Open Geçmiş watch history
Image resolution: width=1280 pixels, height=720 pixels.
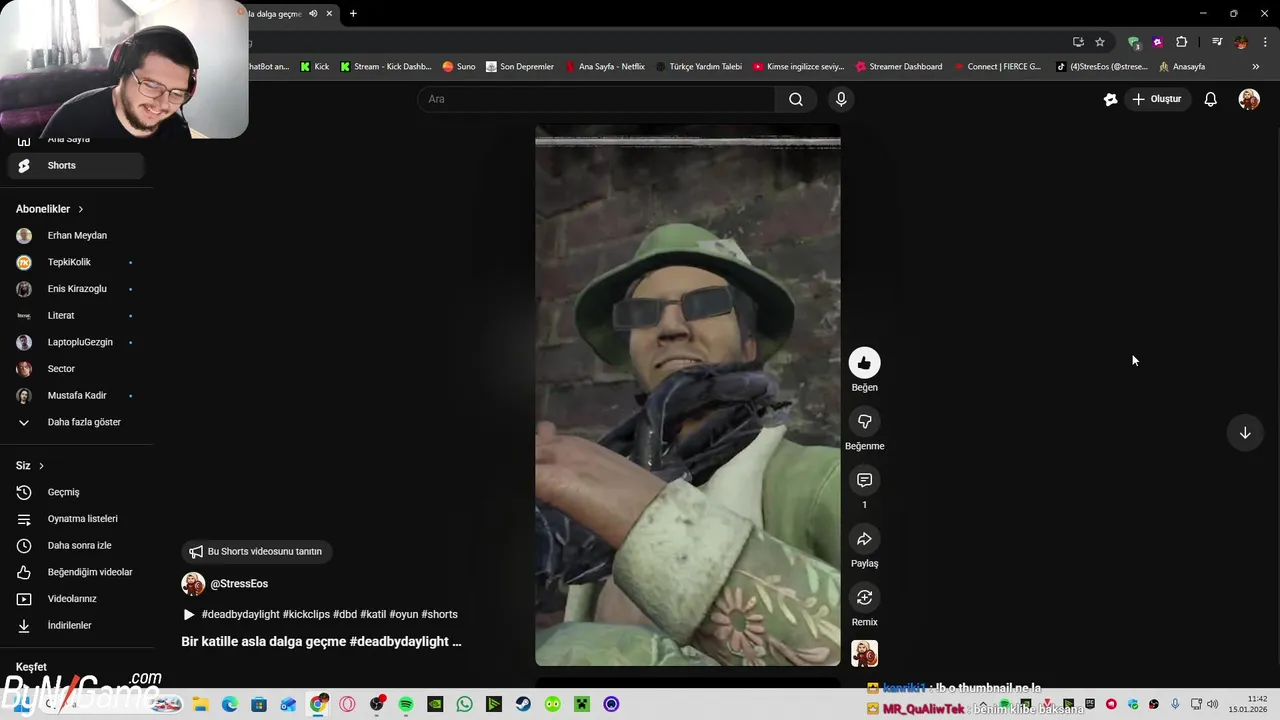click(76, 492)
